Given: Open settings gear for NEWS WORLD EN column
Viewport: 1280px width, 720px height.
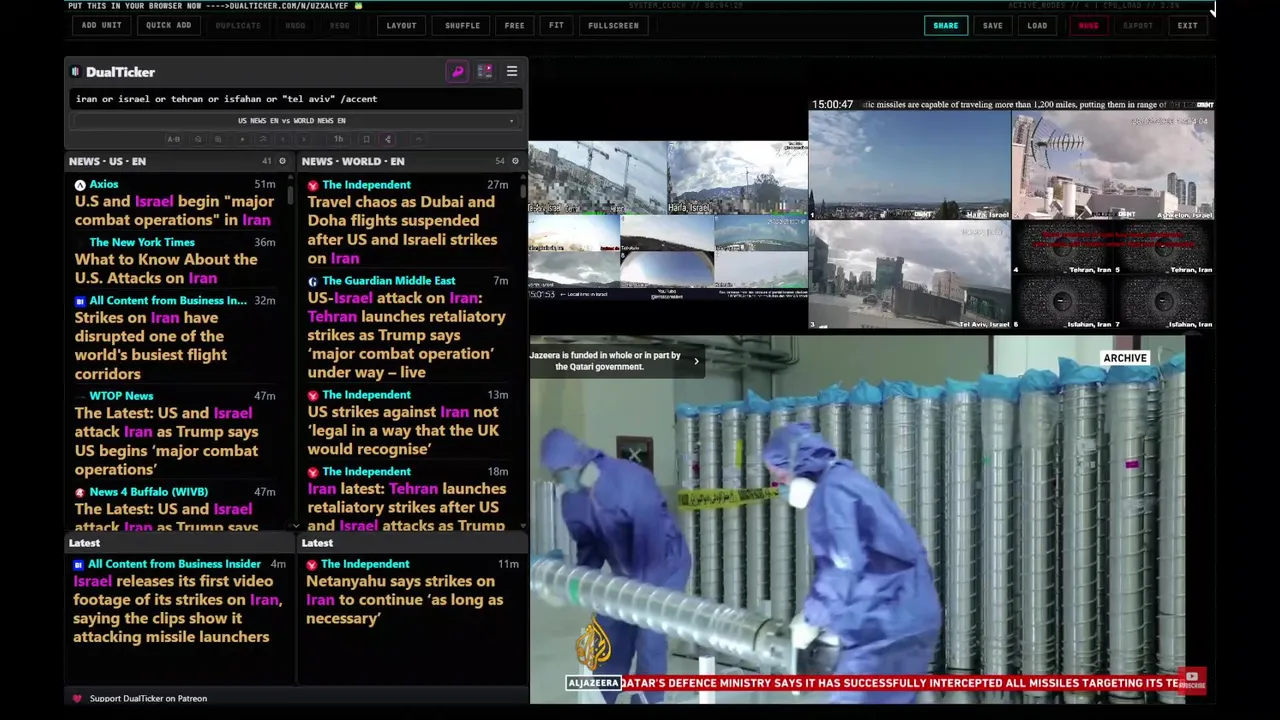Looking at the screenshot, I should coord(515,161).
